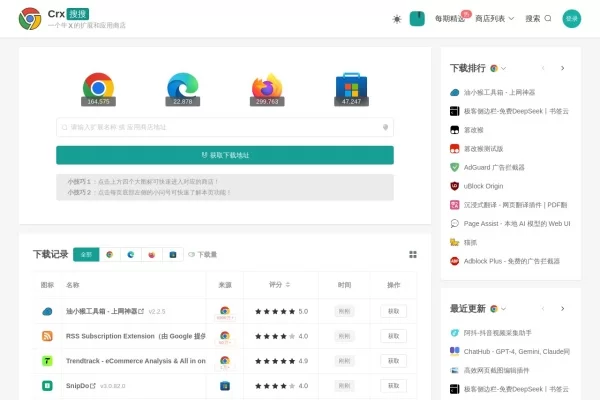Focus the extension name or store URL input
The height and width of the screenshot is (400, 600).
(225, 127)
